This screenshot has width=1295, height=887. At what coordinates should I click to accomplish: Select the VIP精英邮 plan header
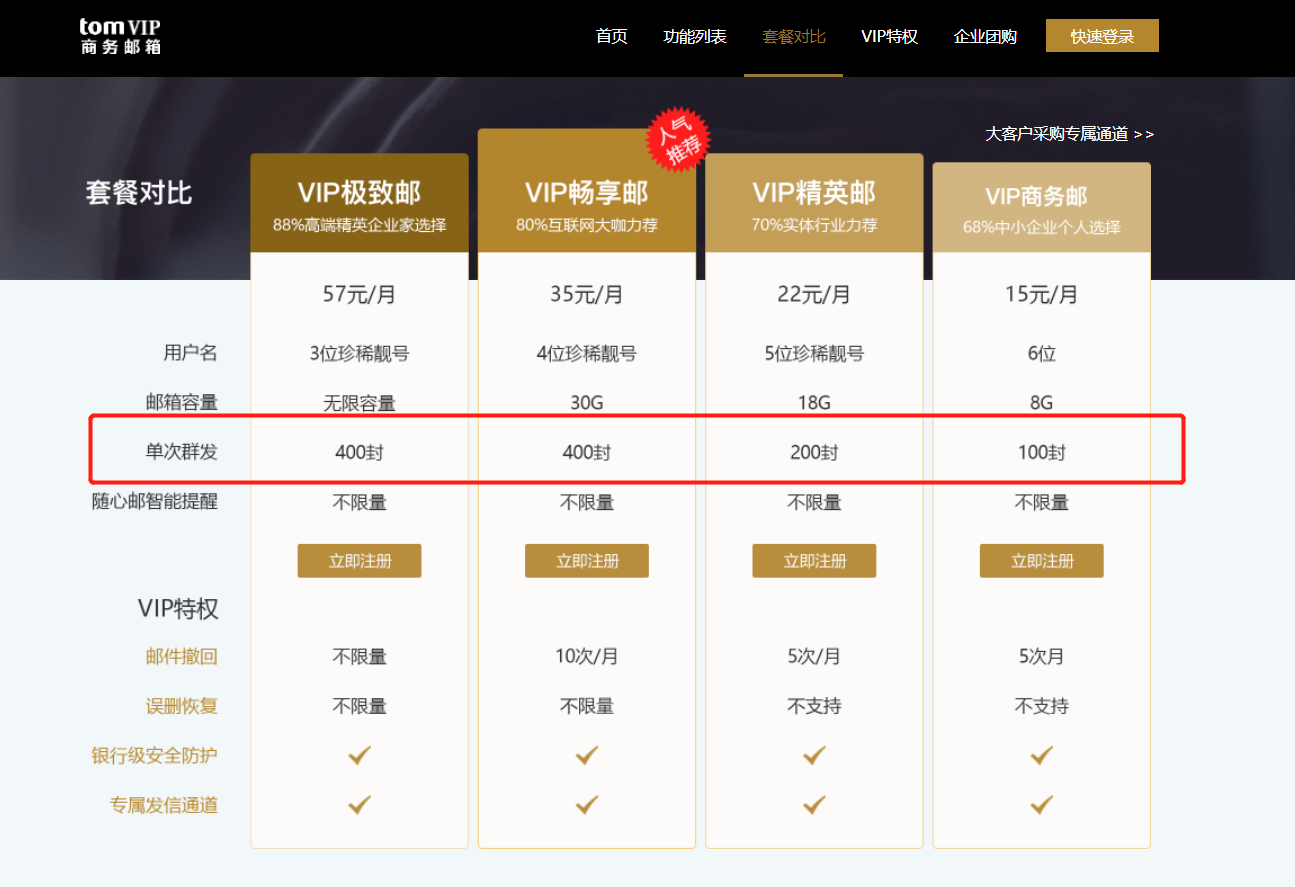814,203
